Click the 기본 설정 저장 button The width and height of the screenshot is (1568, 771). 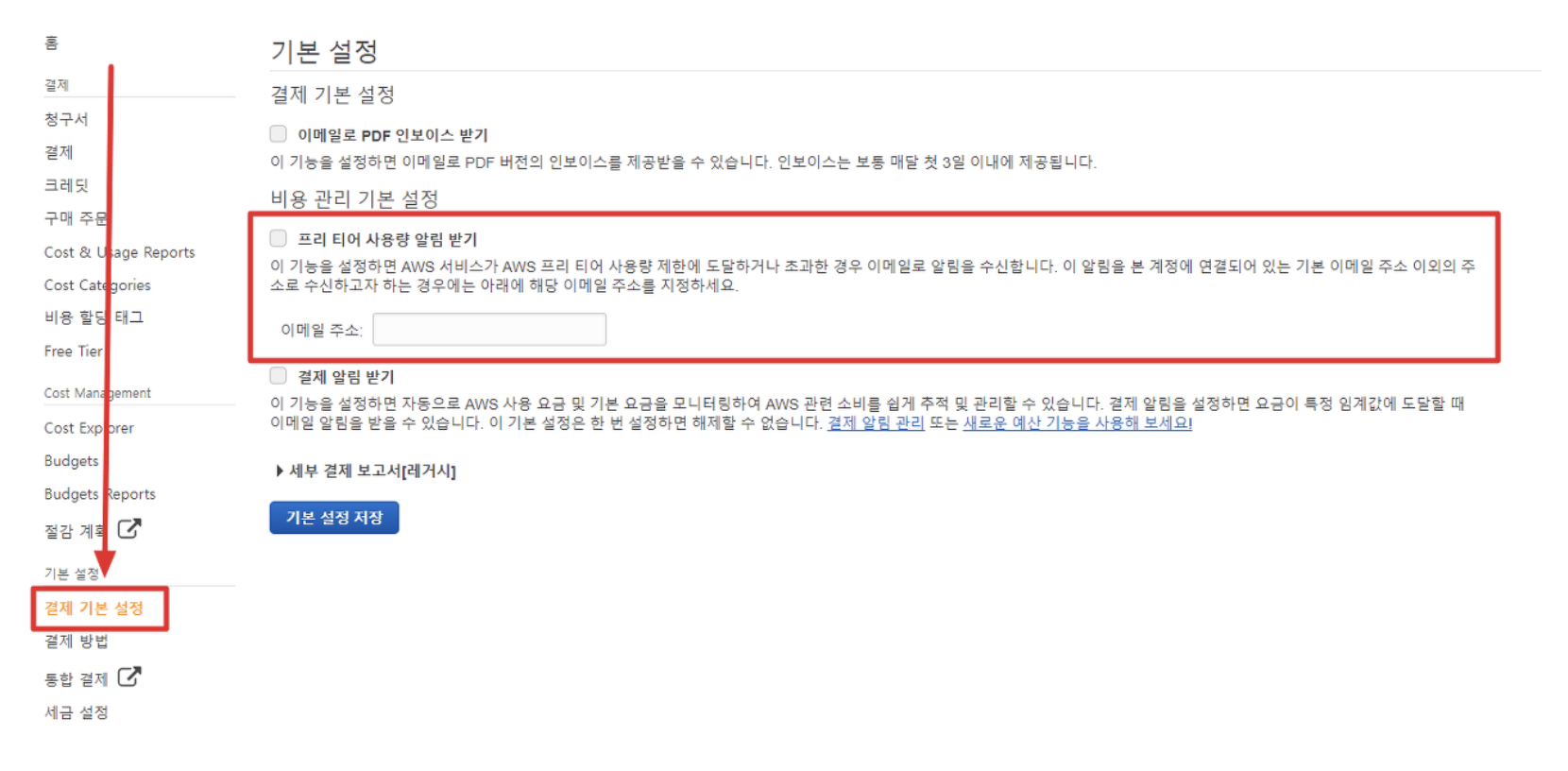click(x=334, y=518)
